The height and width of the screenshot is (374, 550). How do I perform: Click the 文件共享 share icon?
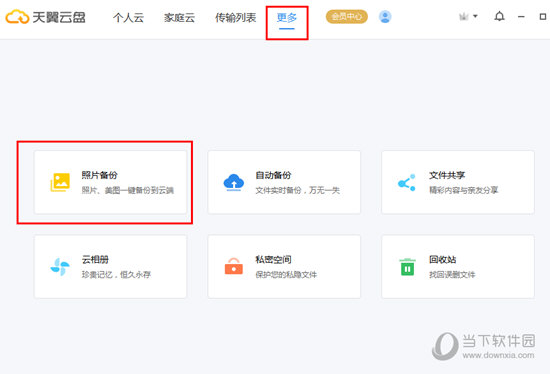tap(407, 182)
